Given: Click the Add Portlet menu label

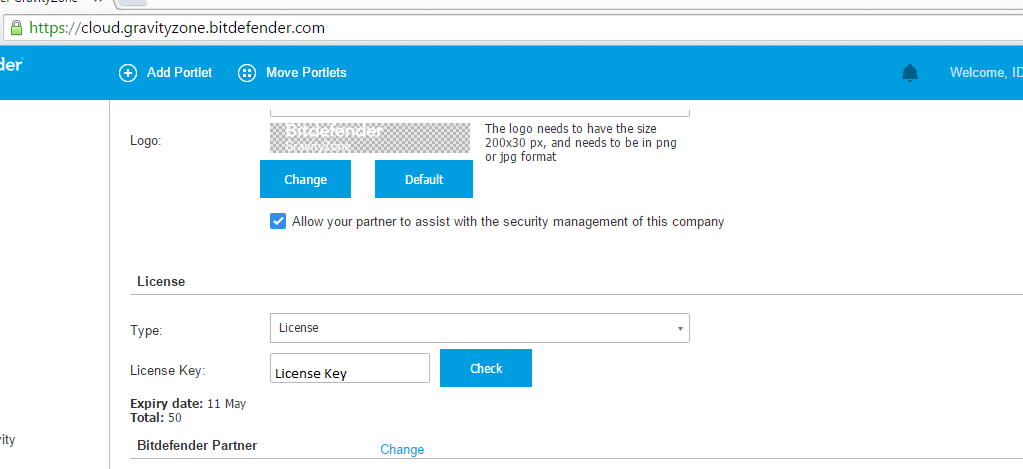Looking at the screenshot, I should 179,72.
